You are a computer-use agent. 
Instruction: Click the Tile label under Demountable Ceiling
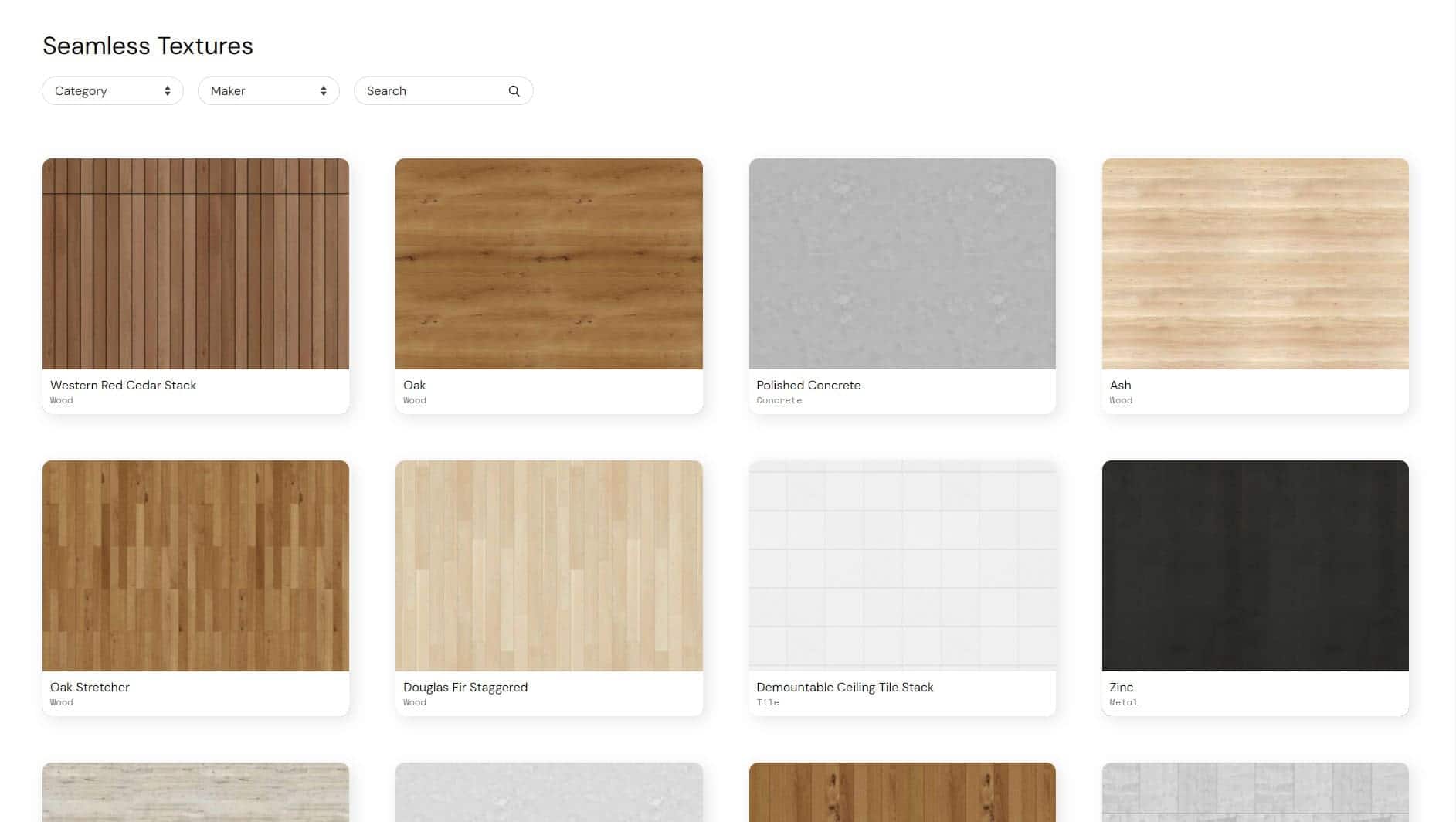(x=769, y=702)
